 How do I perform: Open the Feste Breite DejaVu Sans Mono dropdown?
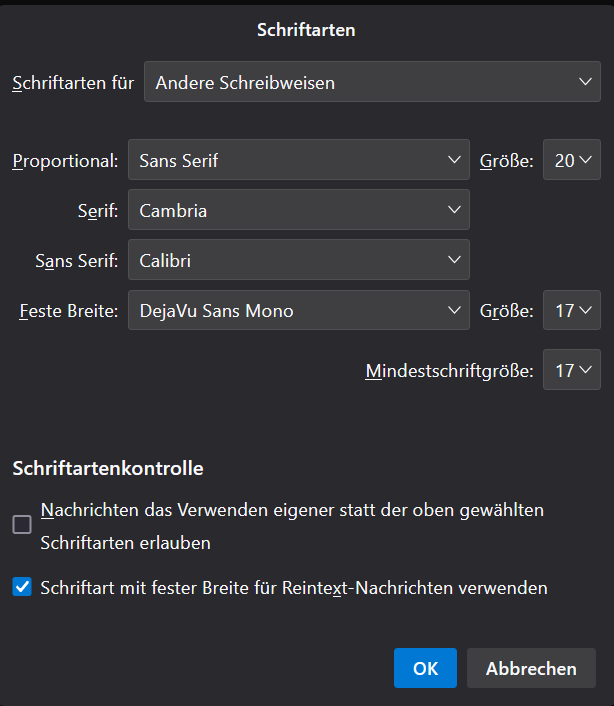click(x=298, y=310)
